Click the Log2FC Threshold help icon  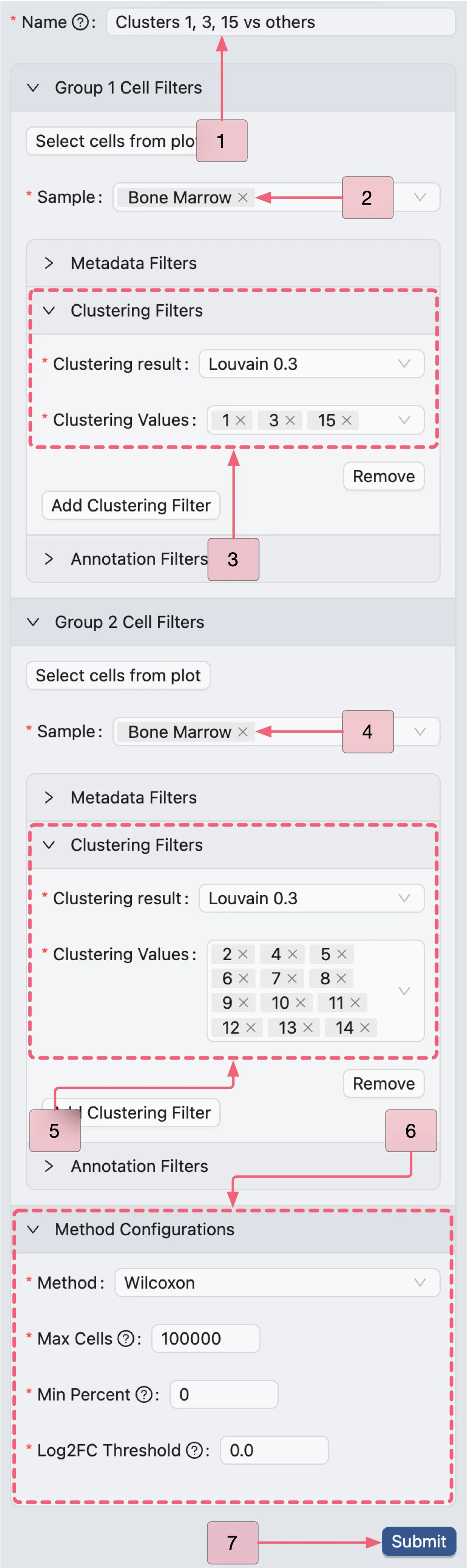[x=193, y=1450]
